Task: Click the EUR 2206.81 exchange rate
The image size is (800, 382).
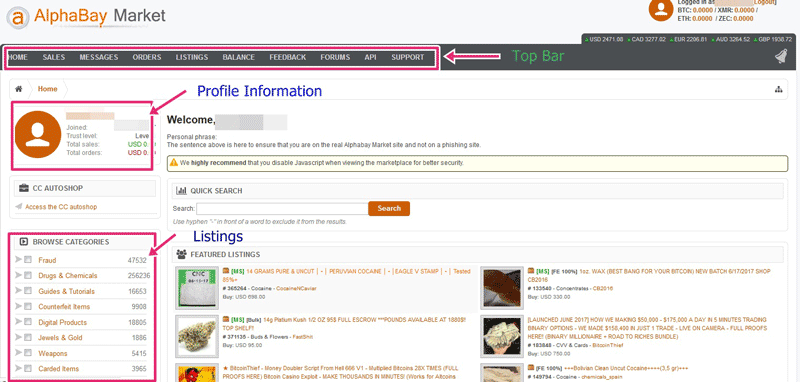Action: pyautogui.click(x=690, y=39)
